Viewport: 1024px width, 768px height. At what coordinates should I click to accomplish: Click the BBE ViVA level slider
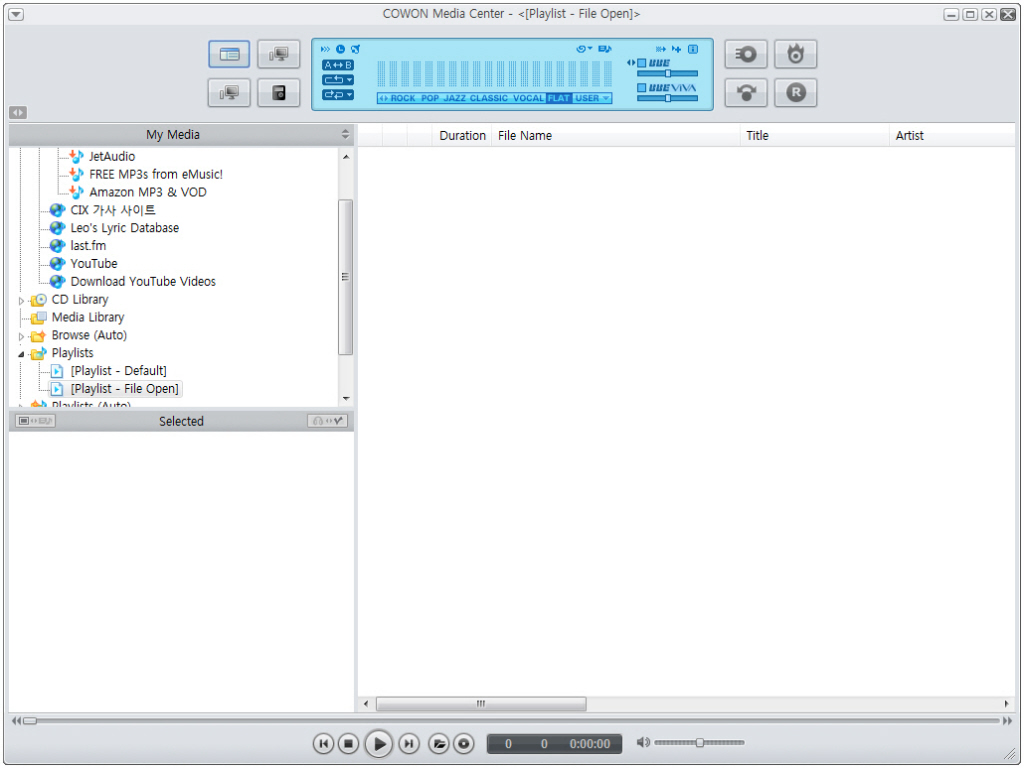(667, 98)
